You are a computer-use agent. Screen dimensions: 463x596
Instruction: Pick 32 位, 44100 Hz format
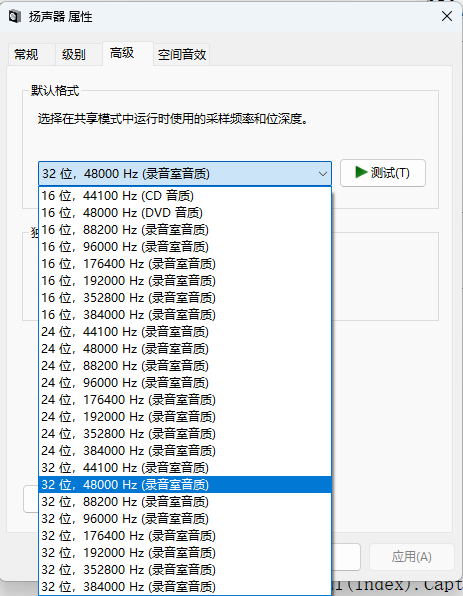185,468
